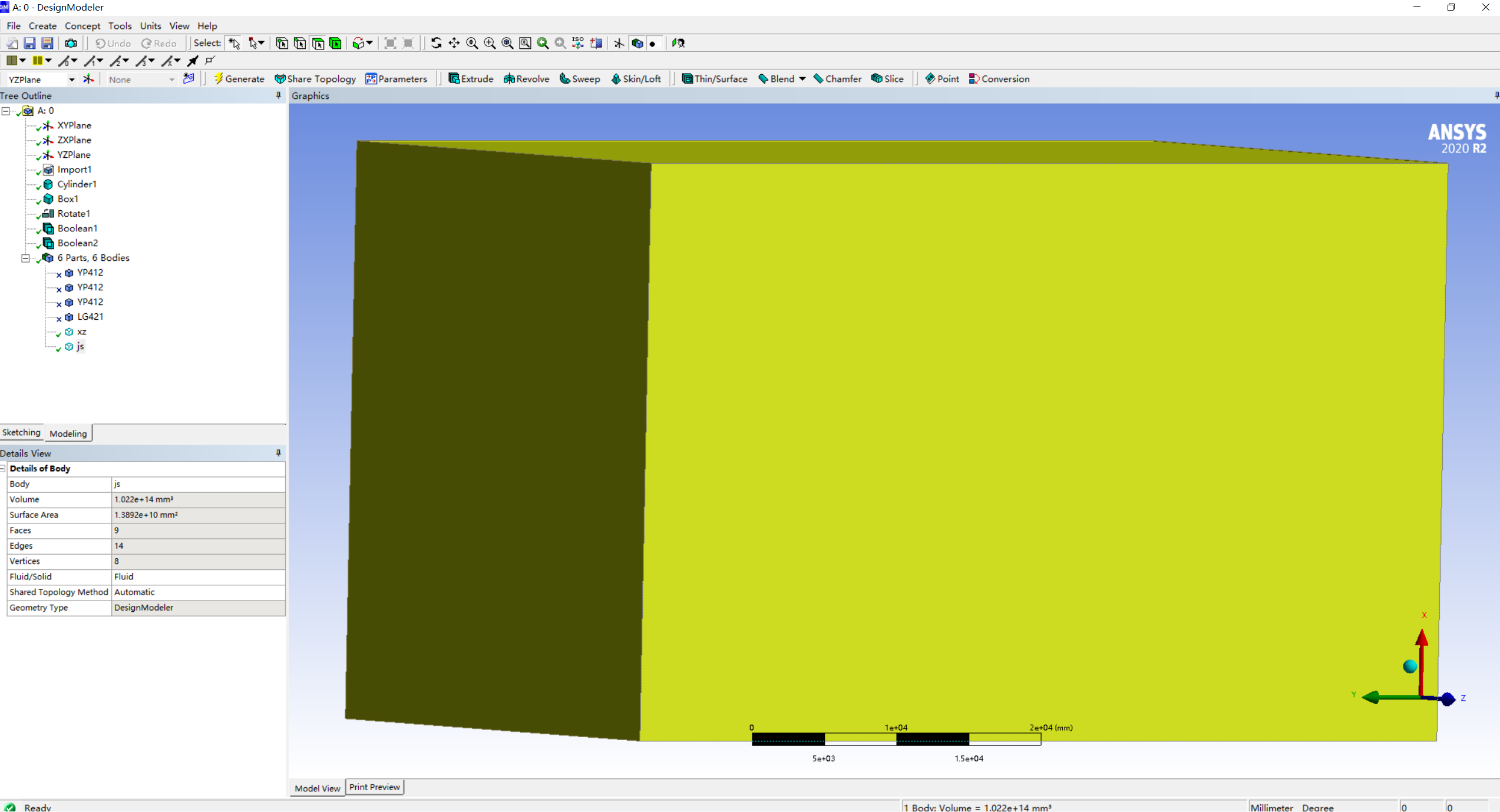Open the None sketch dropdown
Image resolution: width=1500 pixels, height=812 pixels.
tap(172, 79)
